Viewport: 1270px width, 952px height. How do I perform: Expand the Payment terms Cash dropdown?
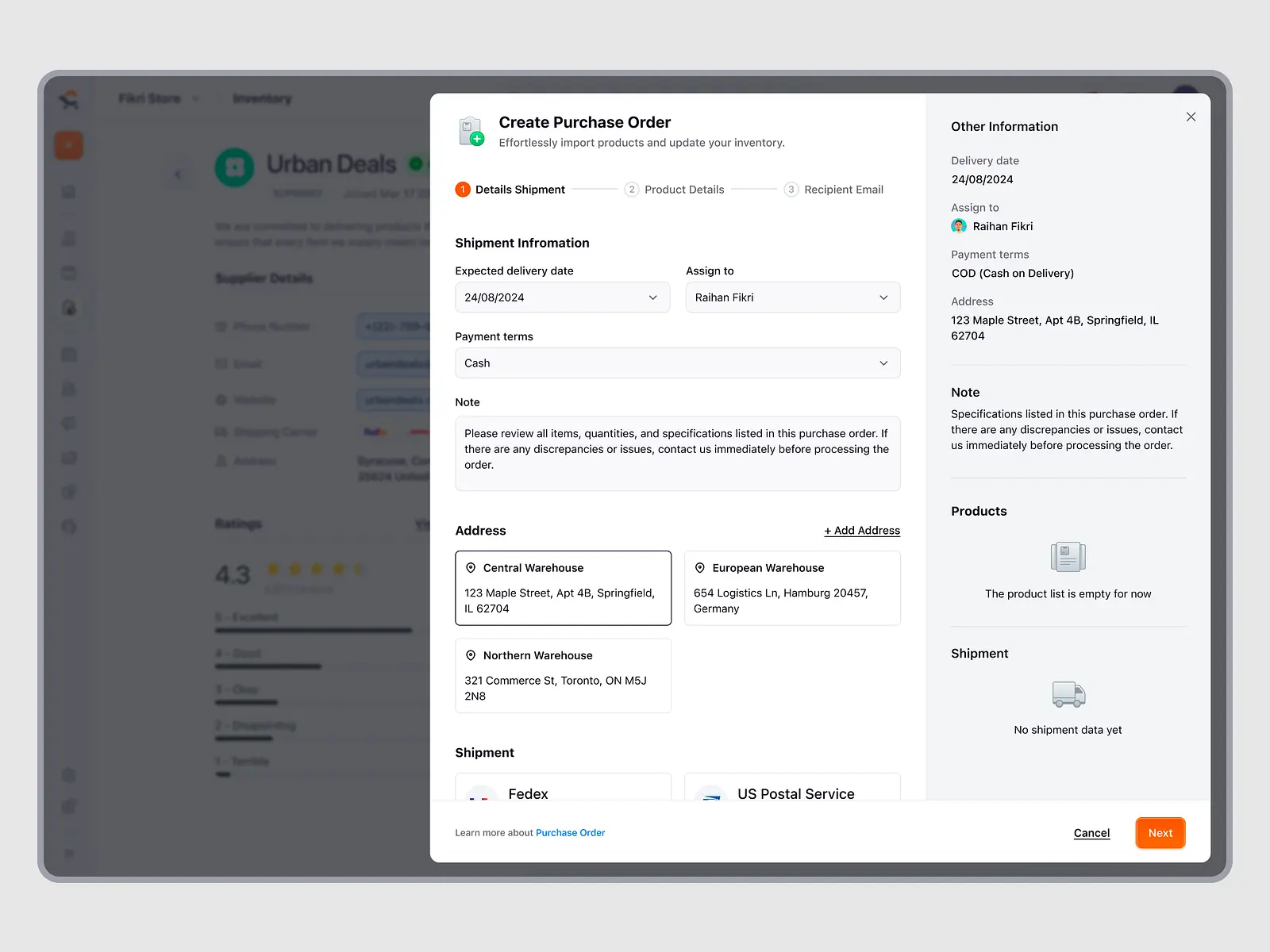pyautogui.click(x=678, y=363)
